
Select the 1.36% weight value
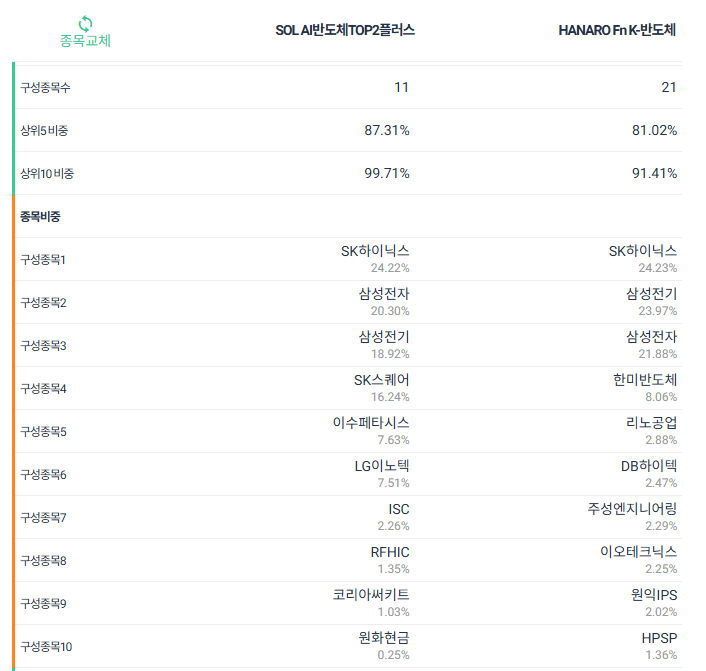pos(661,655)
